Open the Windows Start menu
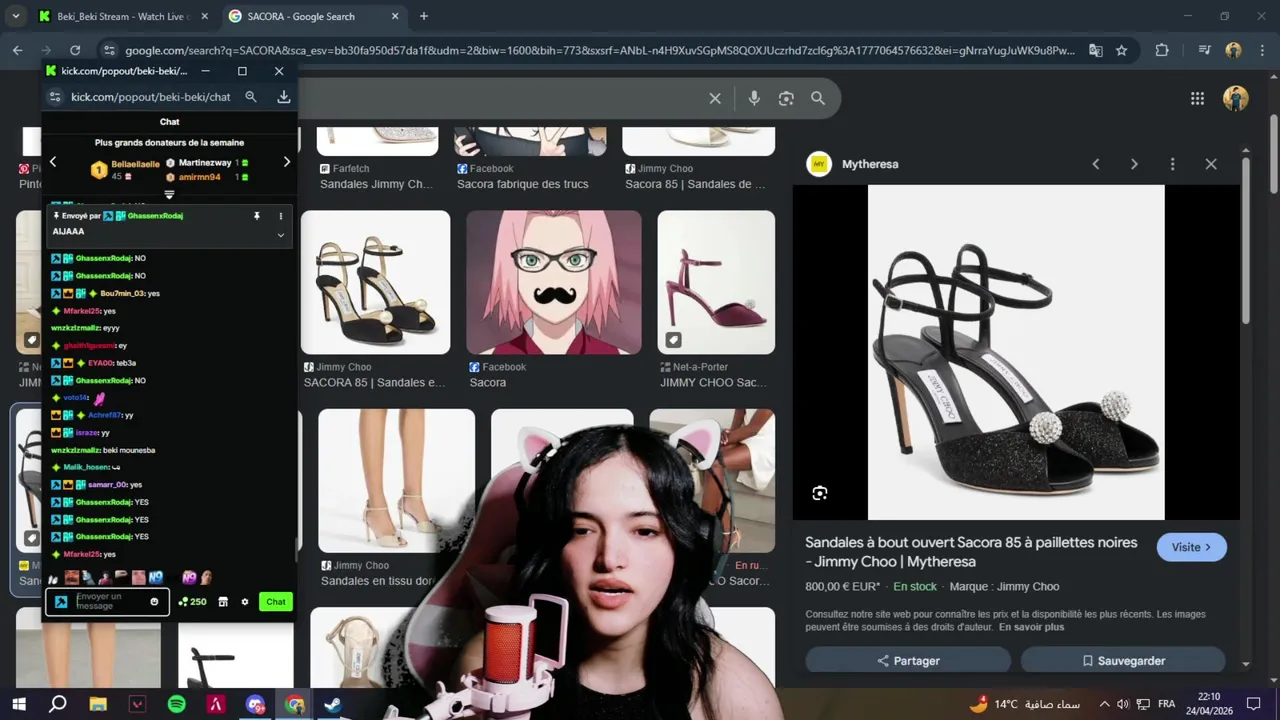1280x720 pixels. coord(19,704)
